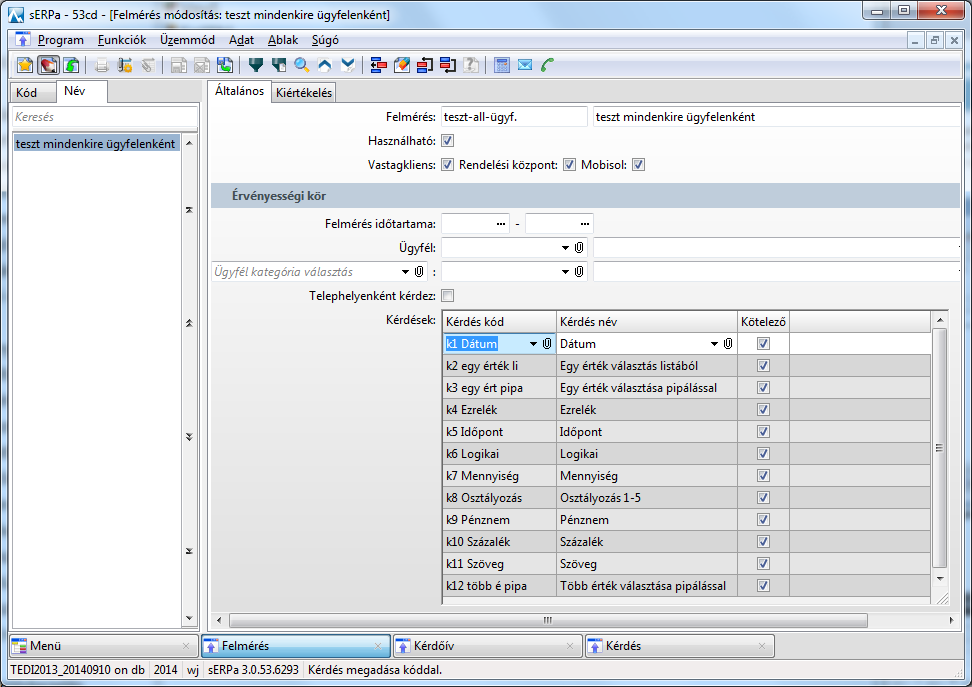Image resolution: width=972 pixels, height=687 pixels.
Task: Click the yellow star toolbar icon
Action: tap(26, 65)
